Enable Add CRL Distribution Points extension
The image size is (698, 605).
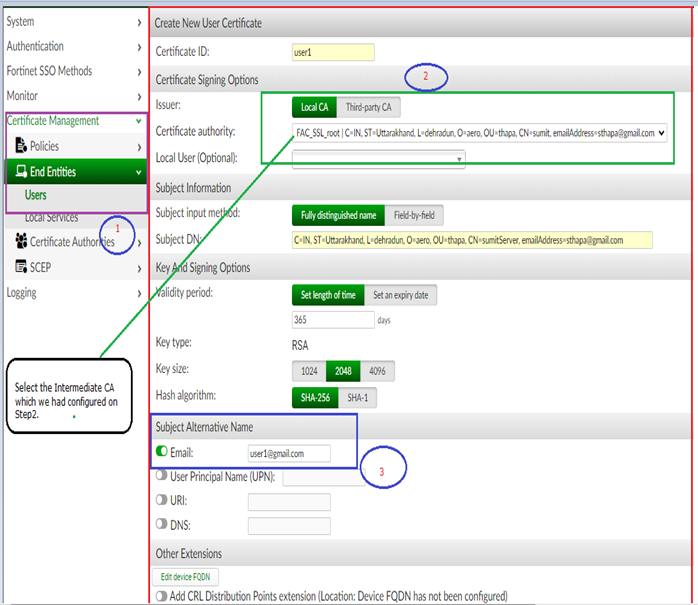click(x=162, y=597)
